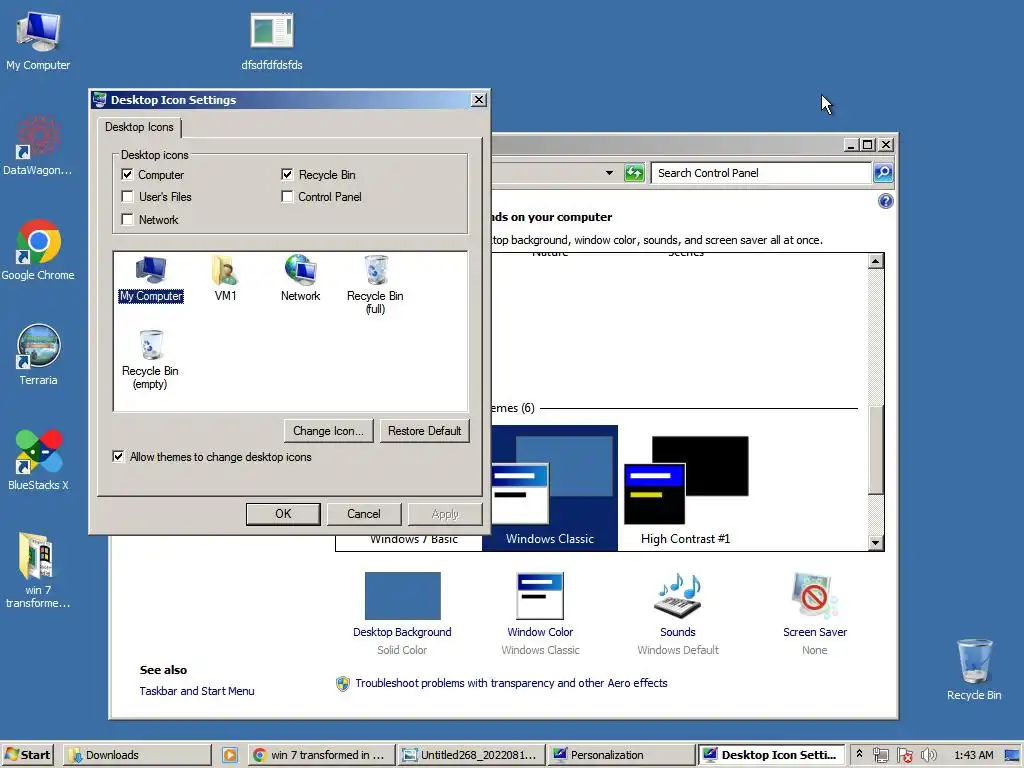Image resolution: width=1024 pixels, height=768 pixels.
Task: Click the volume speaker tray icon
Action: (928, 755)
